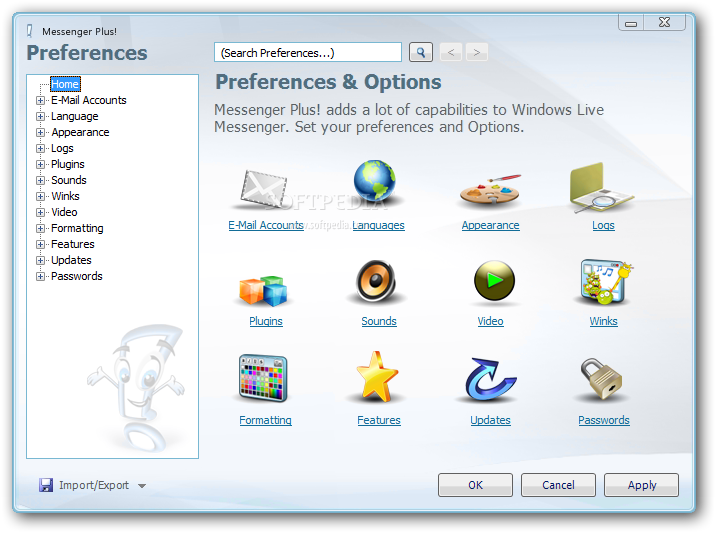The width and height of the screenshot is (716, 533).
Task: Click the Messenger Plus! title icon
Action: click(30, 31)
